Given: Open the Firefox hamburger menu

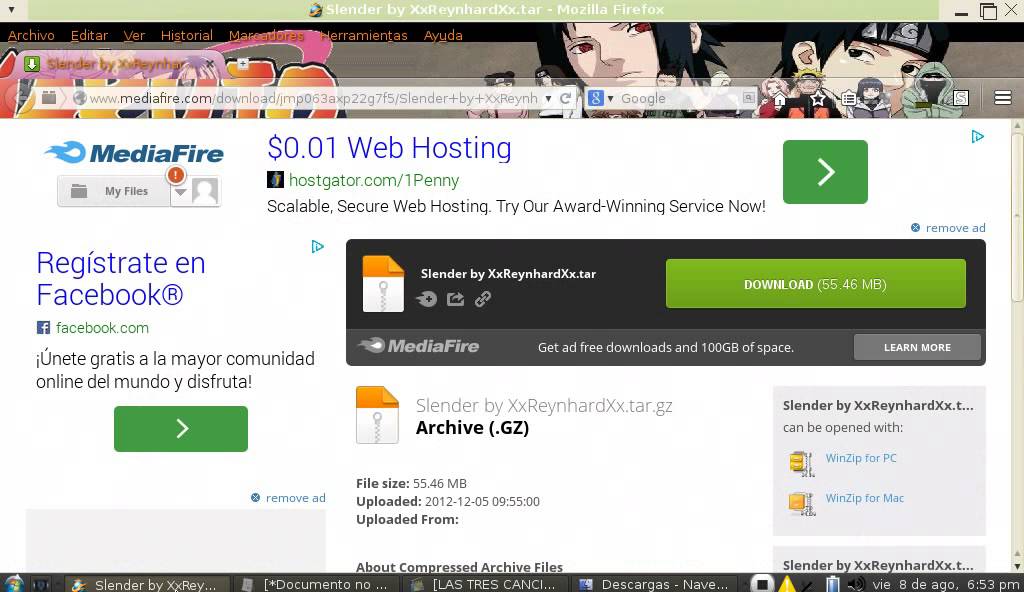Looking at the screenshot, I should tap(1003, 98).
